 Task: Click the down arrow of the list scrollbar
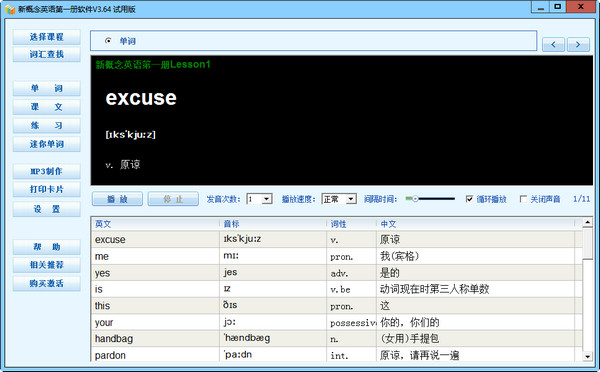coord(587,356)
